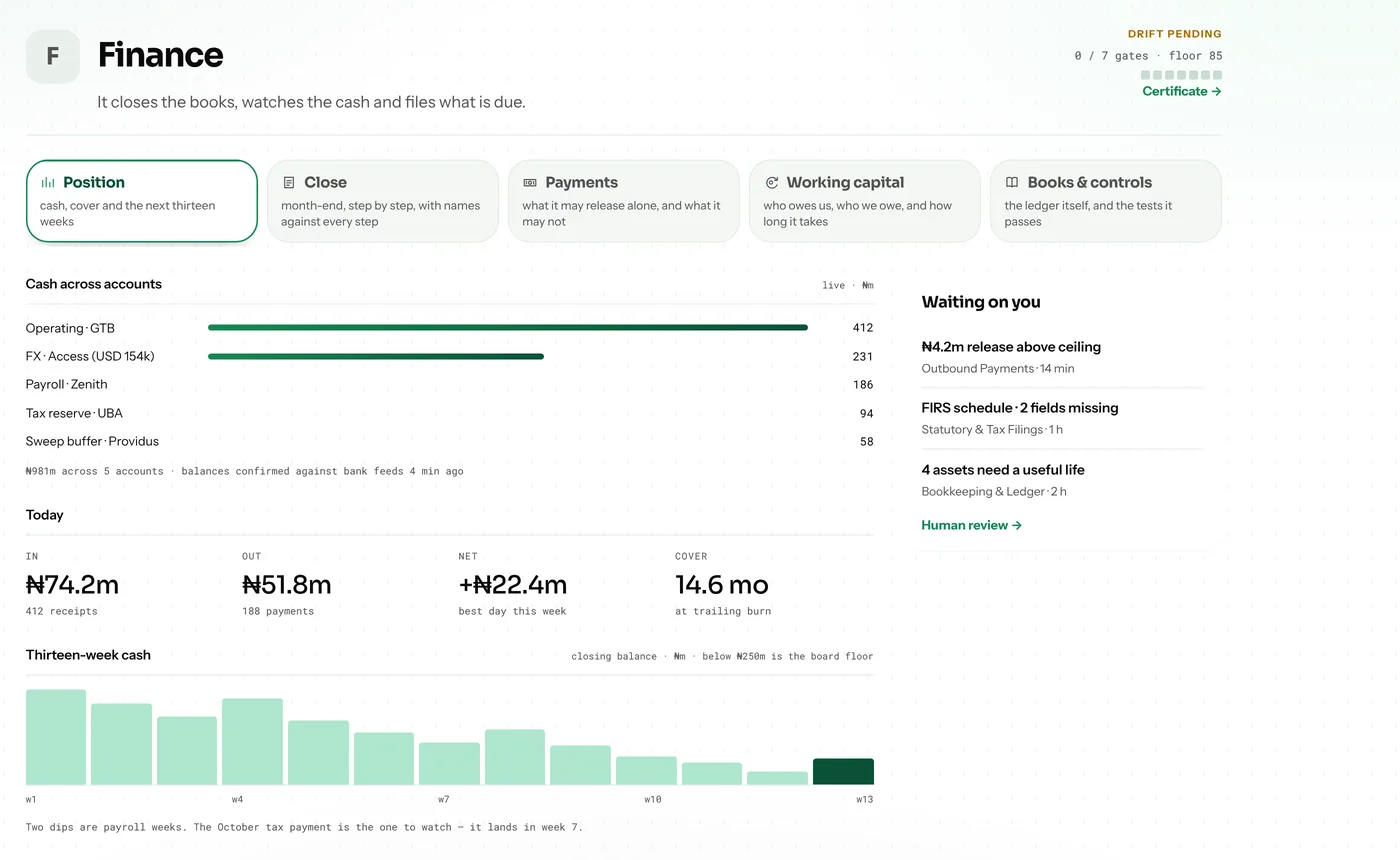Click the live · ₦m indicator
1400x860 pixels.
tap(848, 285)
